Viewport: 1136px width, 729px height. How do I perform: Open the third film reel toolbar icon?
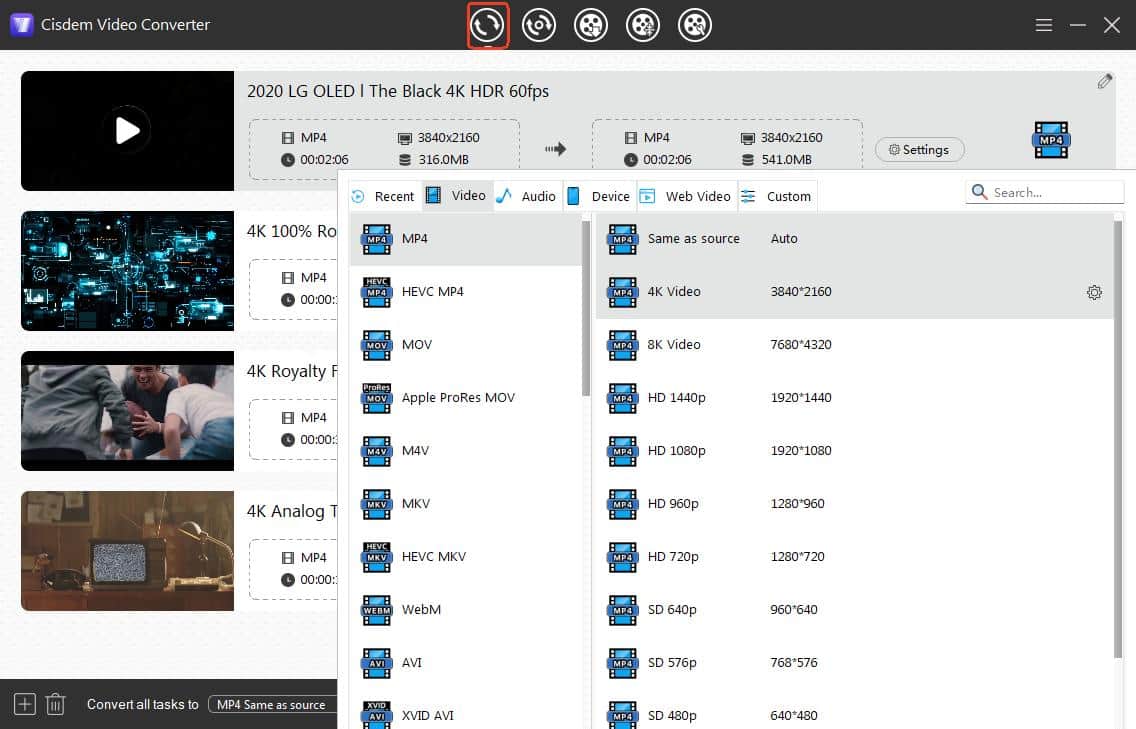pos(591,25)
